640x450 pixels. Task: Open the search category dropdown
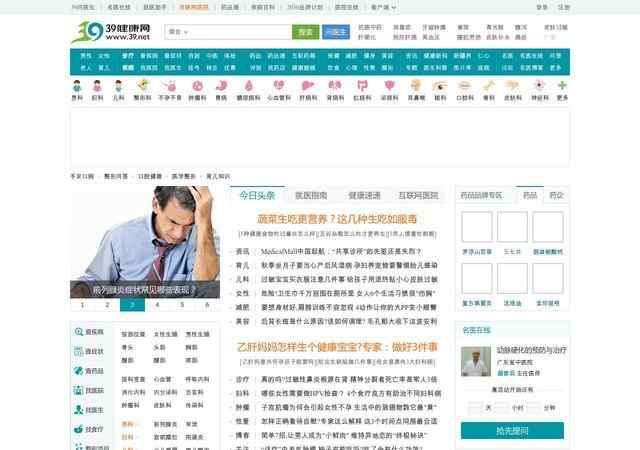(x=178, y=32)
